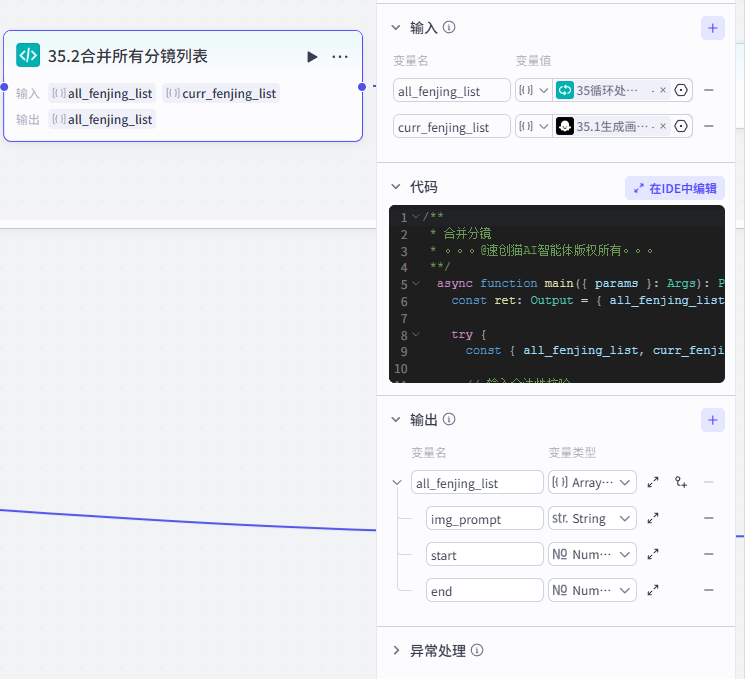This screenshot has width=747, height=679.
Task: Edit the curr_fenjing_list input name field
Action: pyautogui.click(x=451, y=126)
